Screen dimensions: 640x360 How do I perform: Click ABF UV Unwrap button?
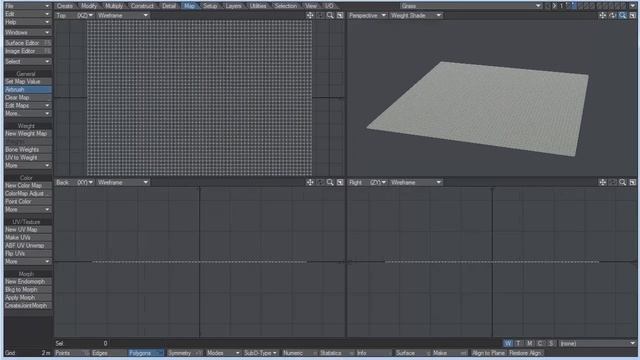[x=28, y=246]
